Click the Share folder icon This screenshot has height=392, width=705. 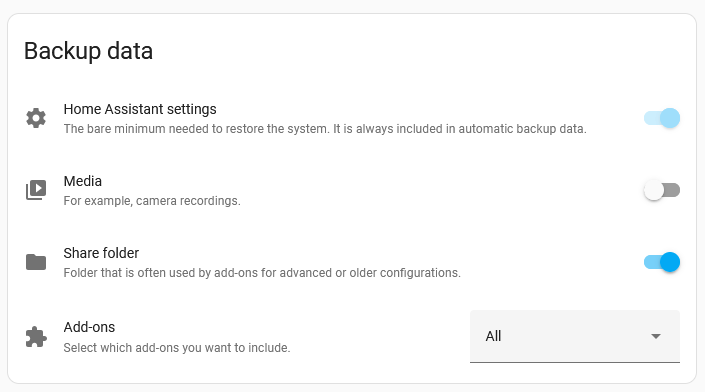36,262
